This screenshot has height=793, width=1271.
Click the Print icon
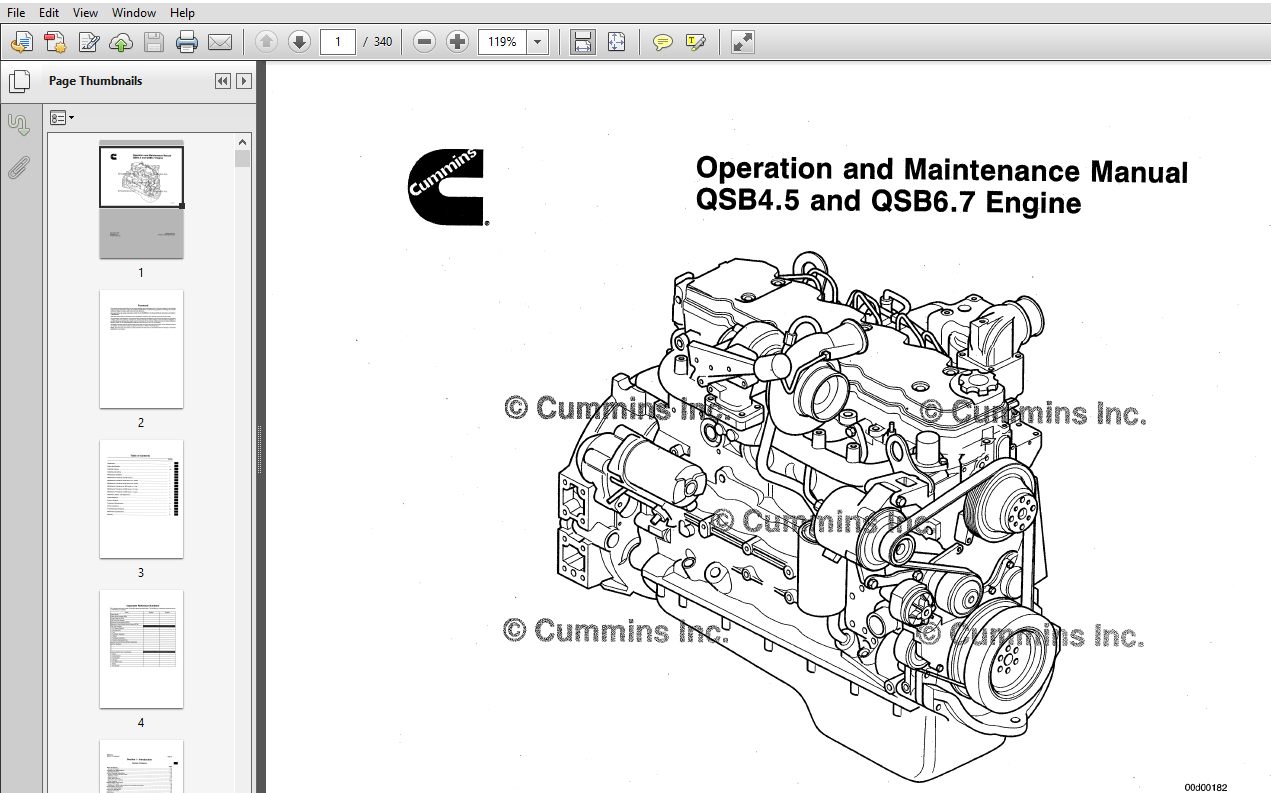coord(187,42)
